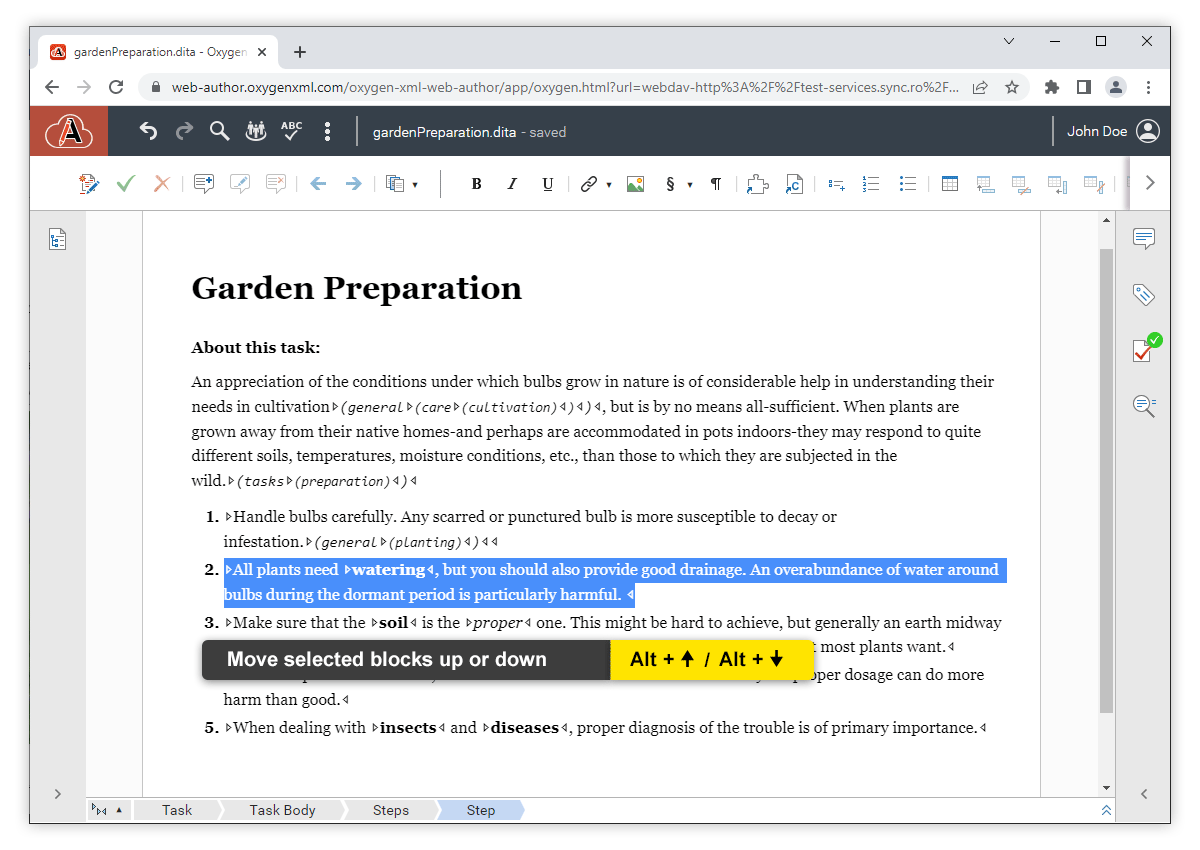Open the review comments side panel
The height and width of the screenshot is (850, 1200).
[1144, 238]
